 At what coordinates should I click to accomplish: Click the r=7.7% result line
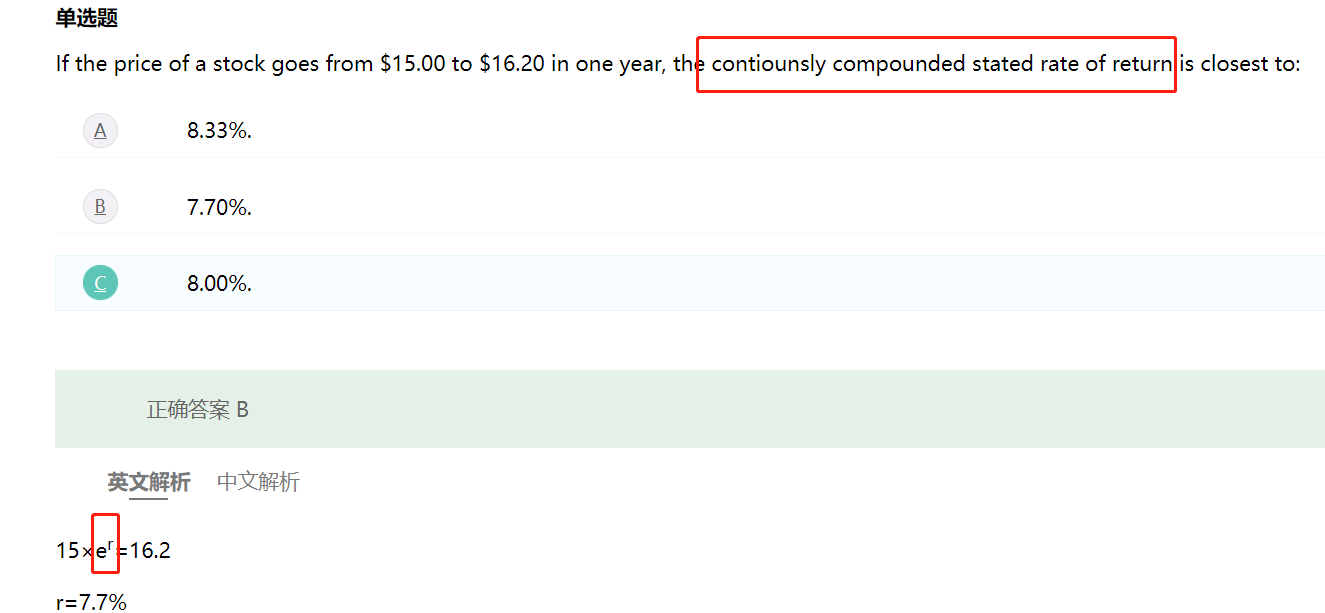[91, 602]
